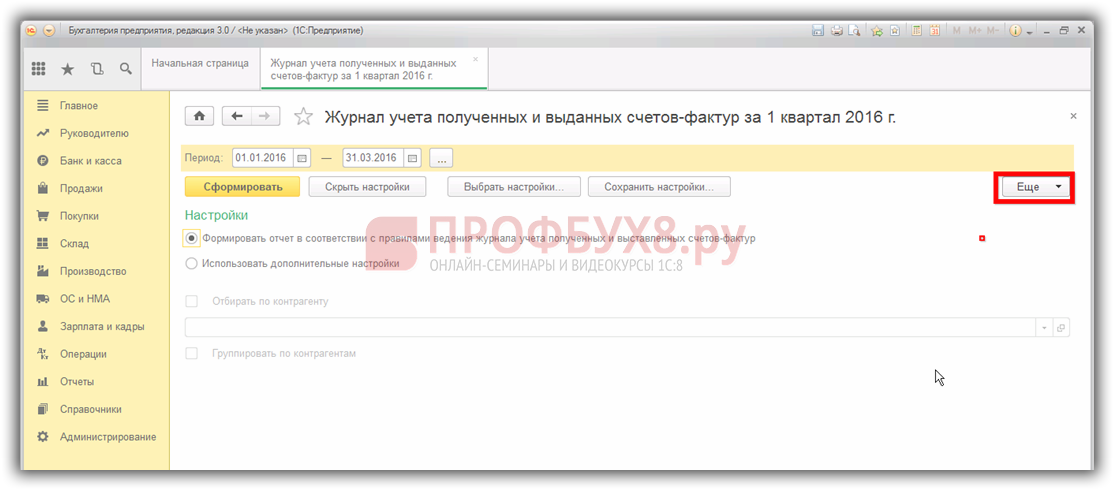Click the printer icon in title bar
The width and height of the screenshot is (1114, 490).
(x=836, y=31)
